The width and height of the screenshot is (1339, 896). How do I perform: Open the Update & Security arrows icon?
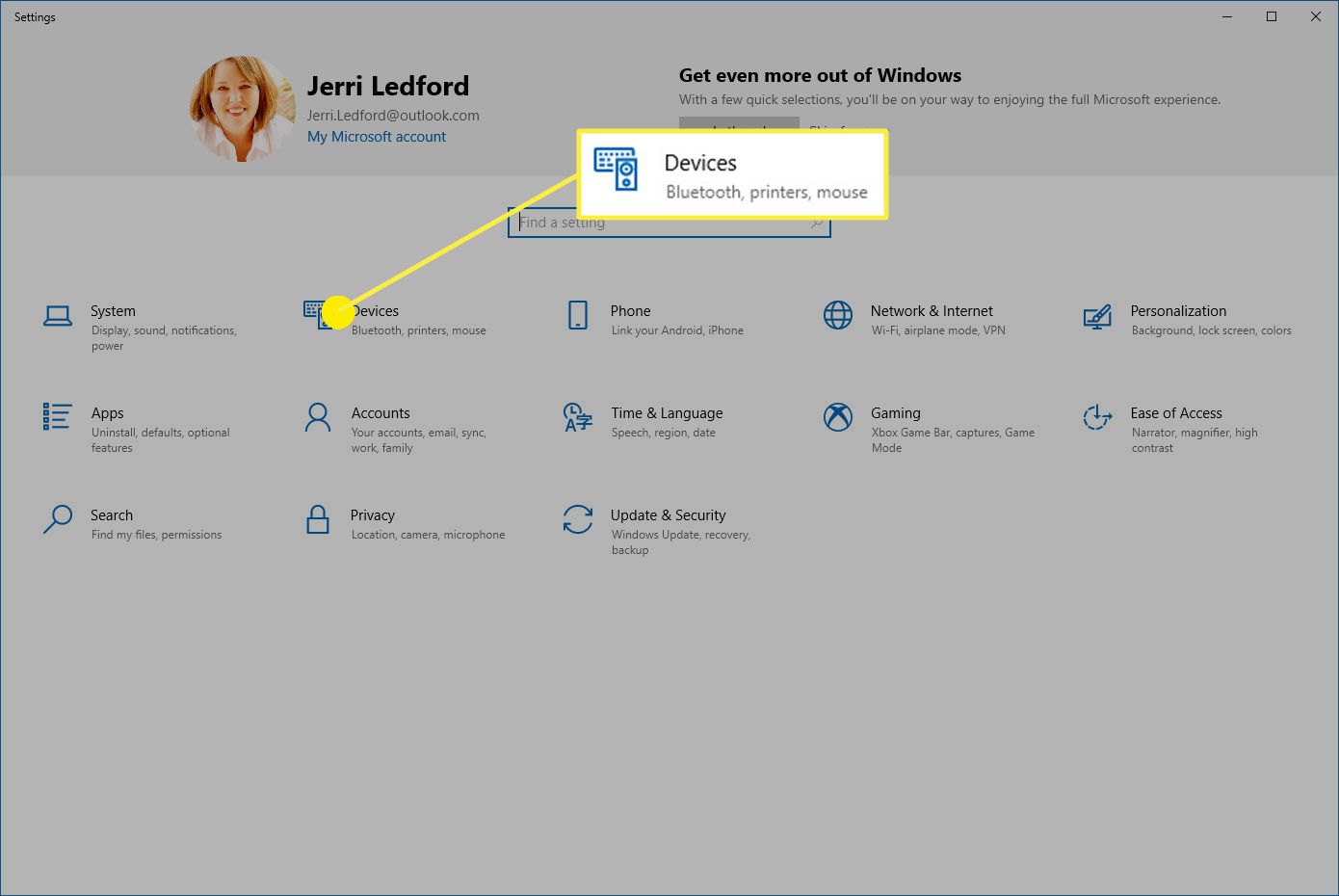click(x=578, y=519)
